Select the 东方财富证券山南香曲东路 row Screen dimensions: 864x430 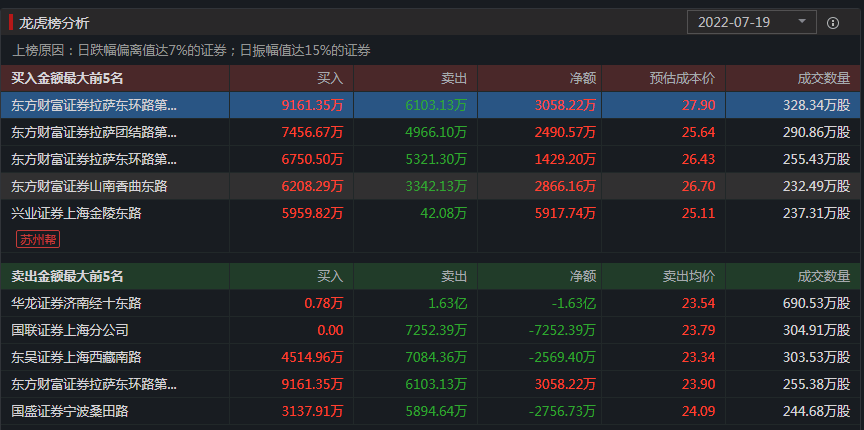(432, 186)
